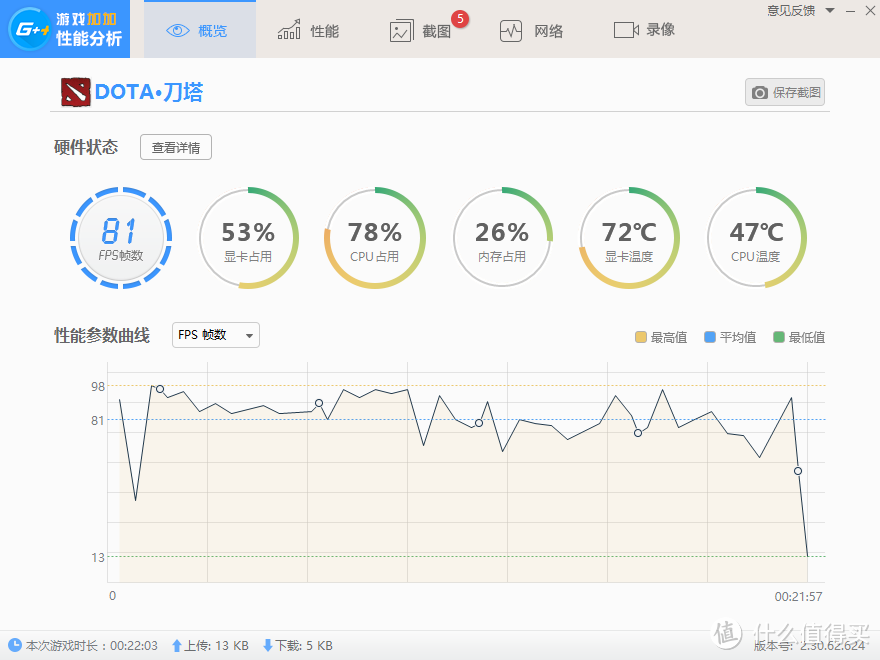Click the yellow 最高值 legend swatch
Screen dimensions: 880x660
click(x=640, y=337)
